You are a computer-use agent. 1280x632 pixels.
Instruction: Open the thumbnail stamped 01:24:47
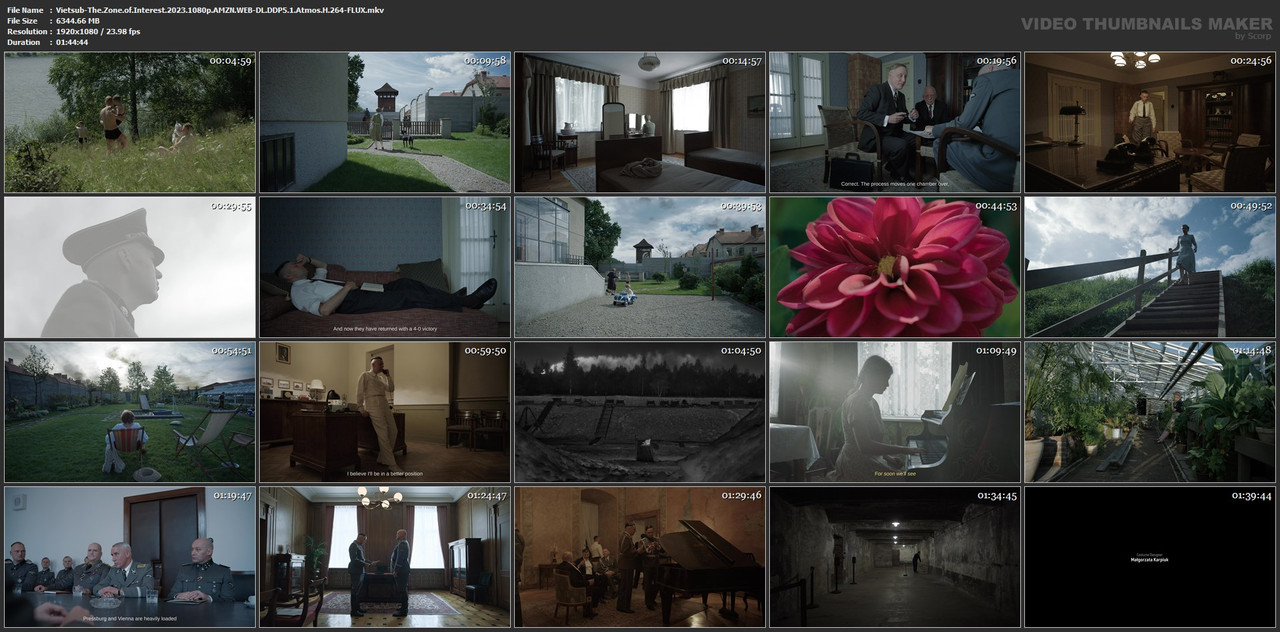[x=385, y=557]
